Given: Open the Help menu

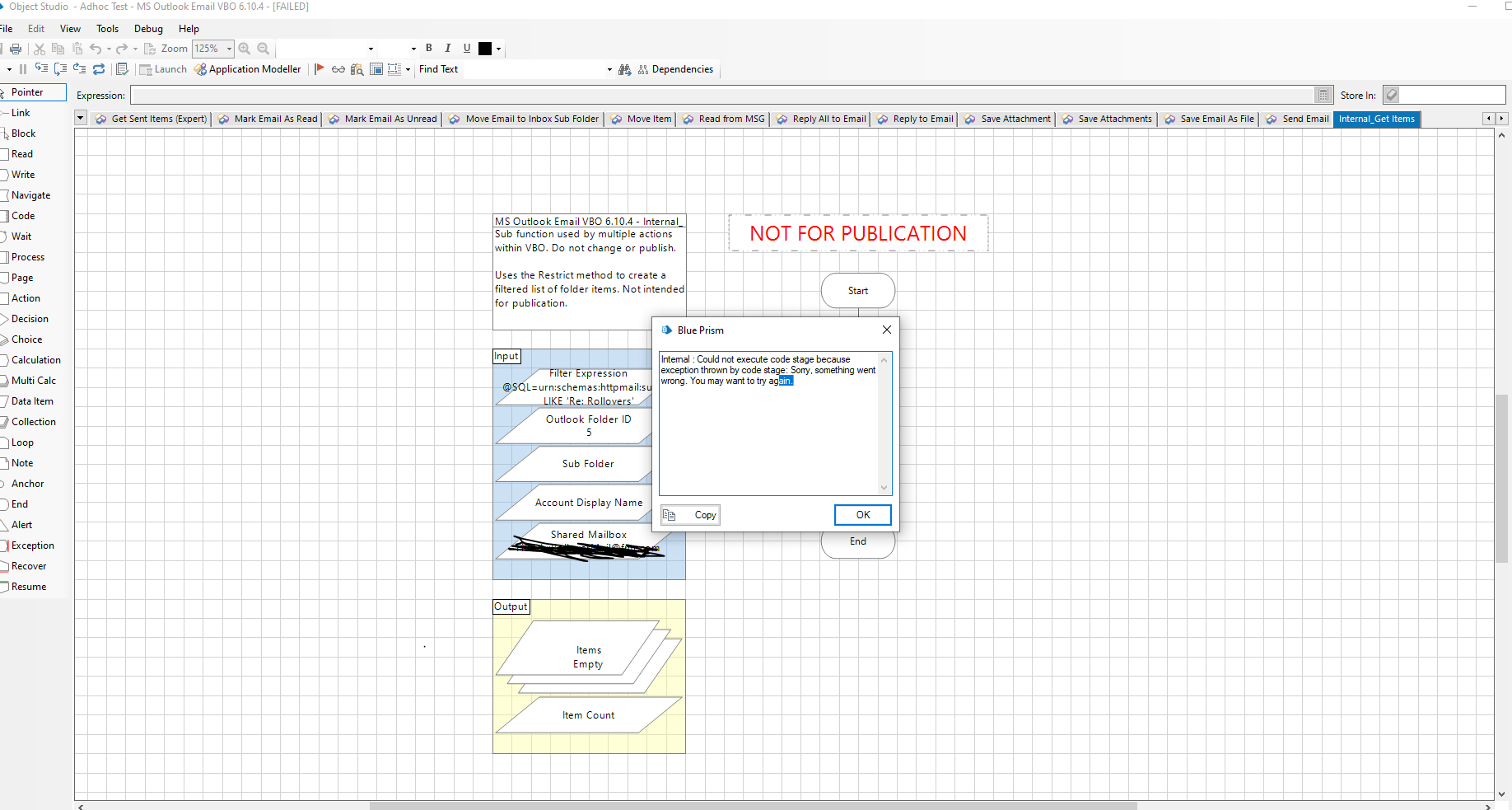Looking at the screenshot, I should (189, 29).
